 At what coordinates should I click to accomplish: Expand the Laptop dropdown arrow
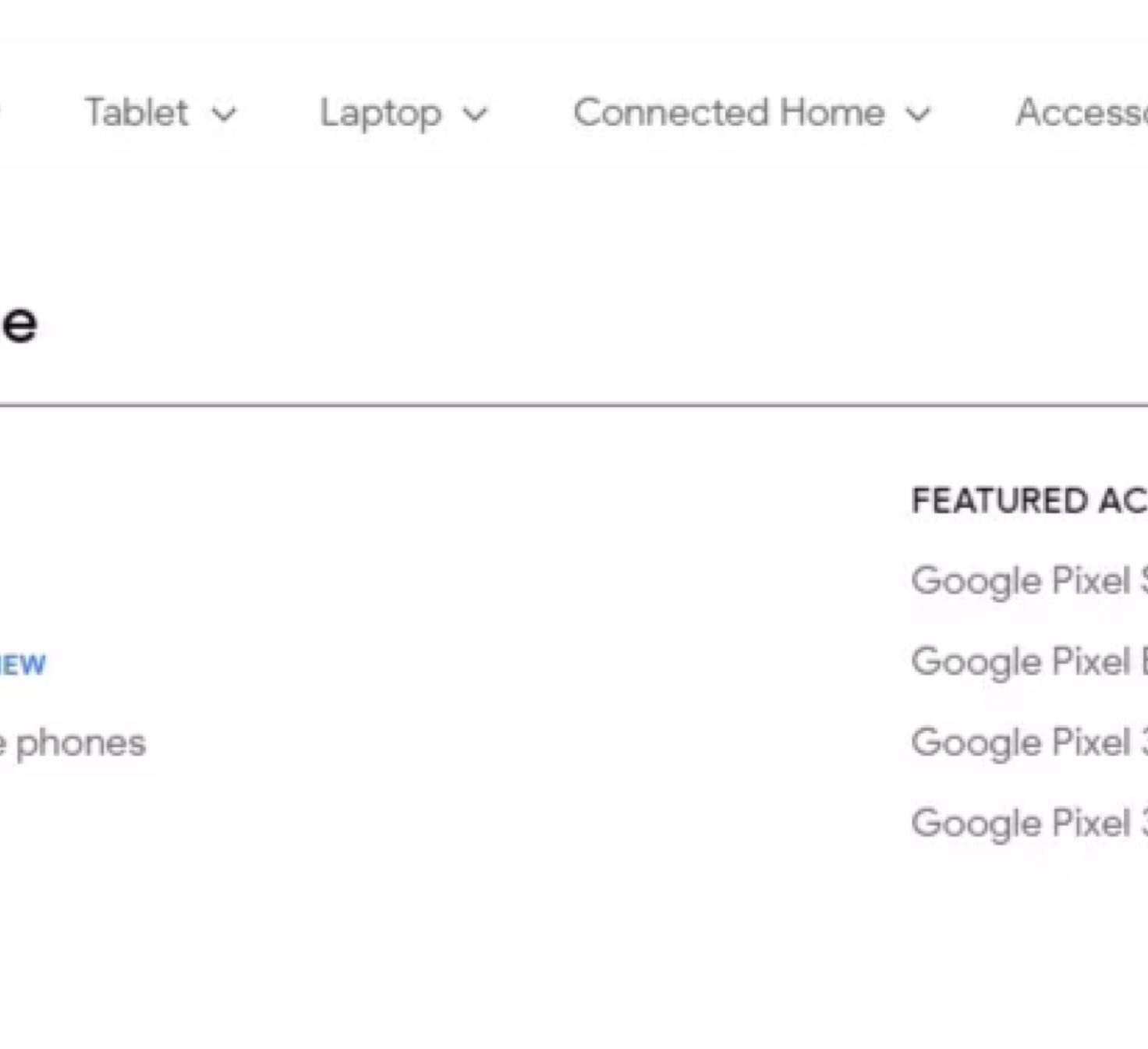pyautogui.click(x=474, y=115)
